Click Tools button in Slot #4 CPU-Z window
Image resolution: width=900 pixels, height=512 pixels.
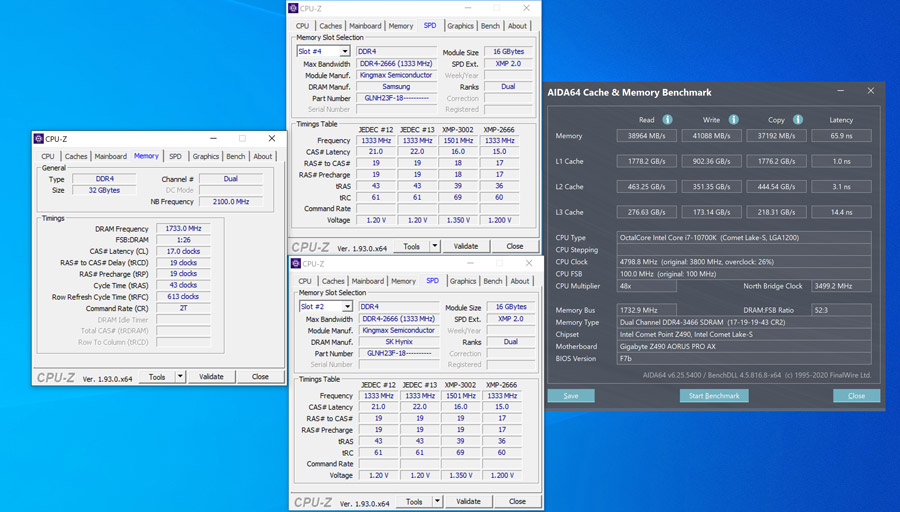[x=412, y=246]
